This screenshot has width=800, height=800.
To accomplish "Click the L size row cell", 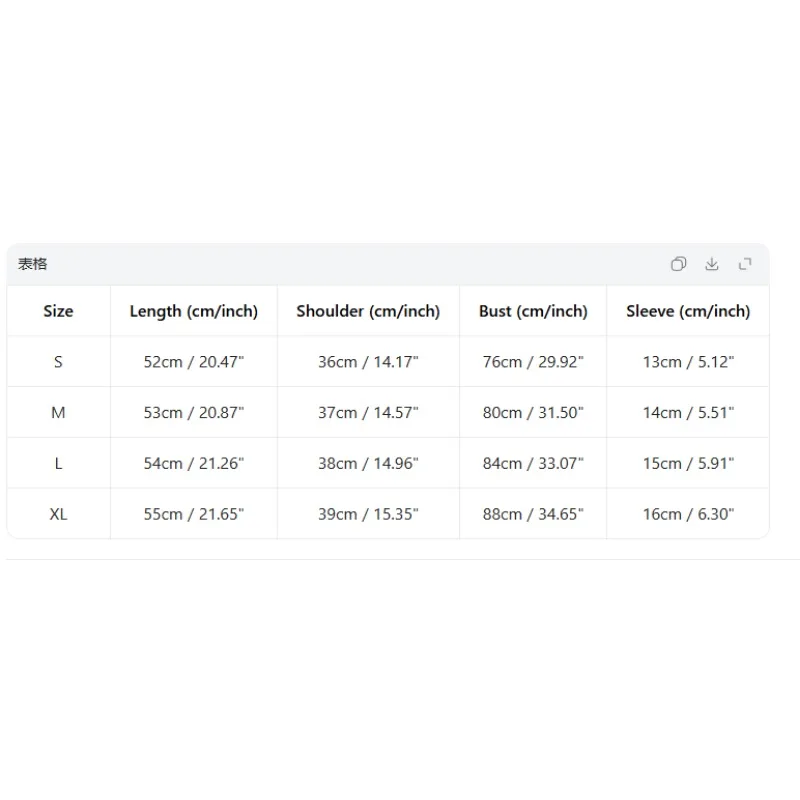I will [x=58, y=463].
